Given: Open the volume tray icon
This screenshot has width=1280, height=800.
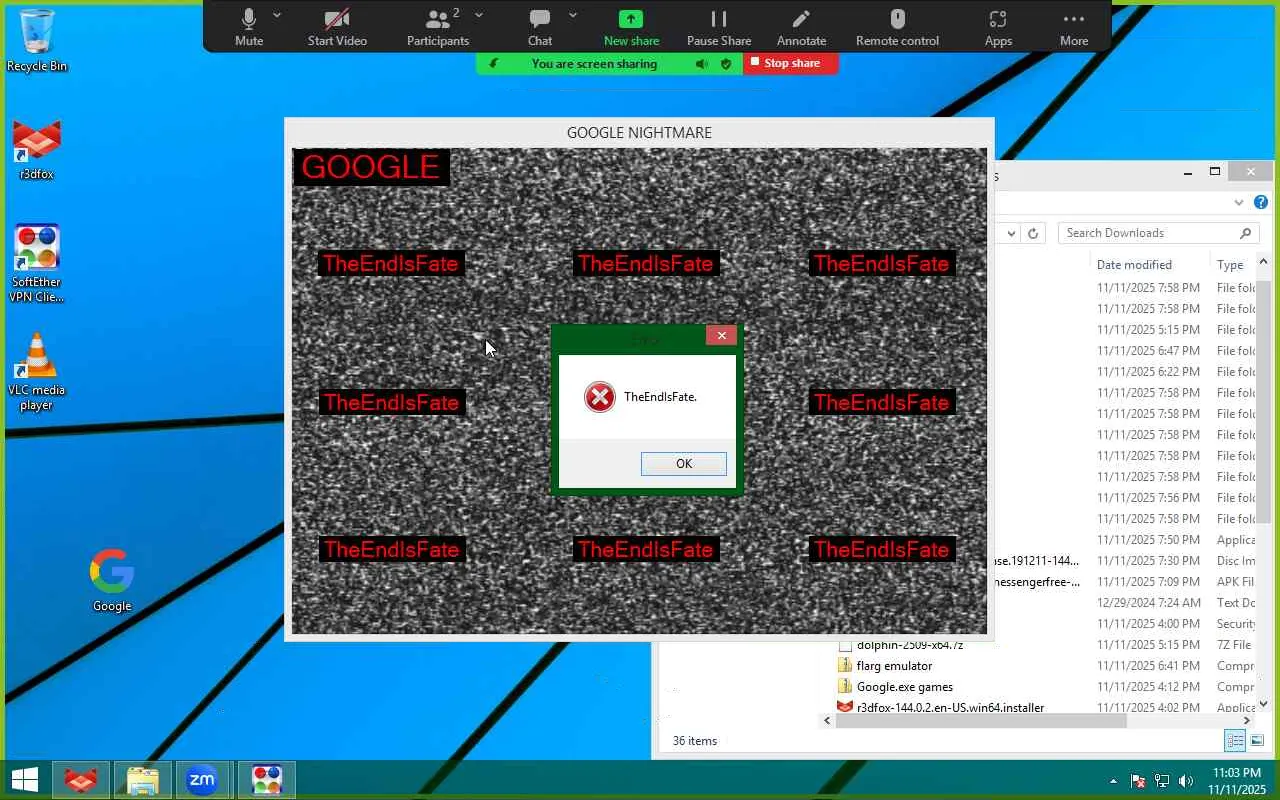Looking at the screenshot, I should pyautogui.click(x=1186, y=781).
